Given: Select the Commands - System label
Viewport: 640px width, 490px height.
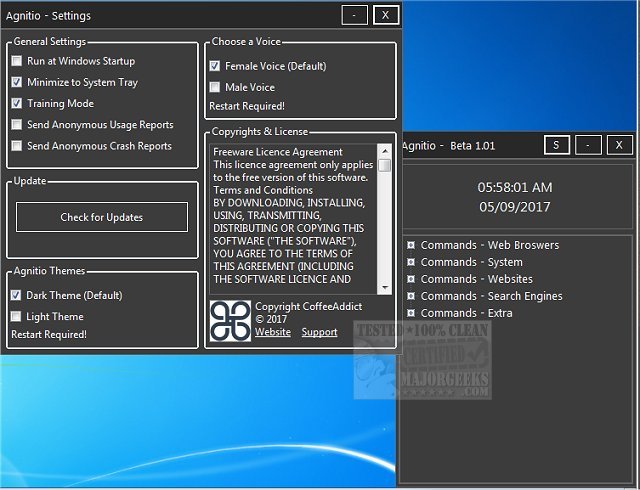Looking at the screenshot, I should [471, 262].
